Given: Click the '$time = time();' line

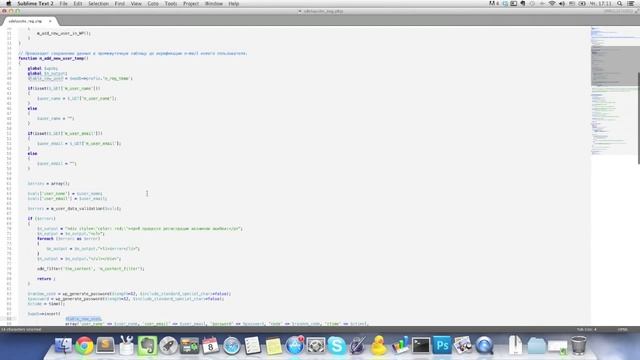Looking at the screenshot, I should (46, 304).
